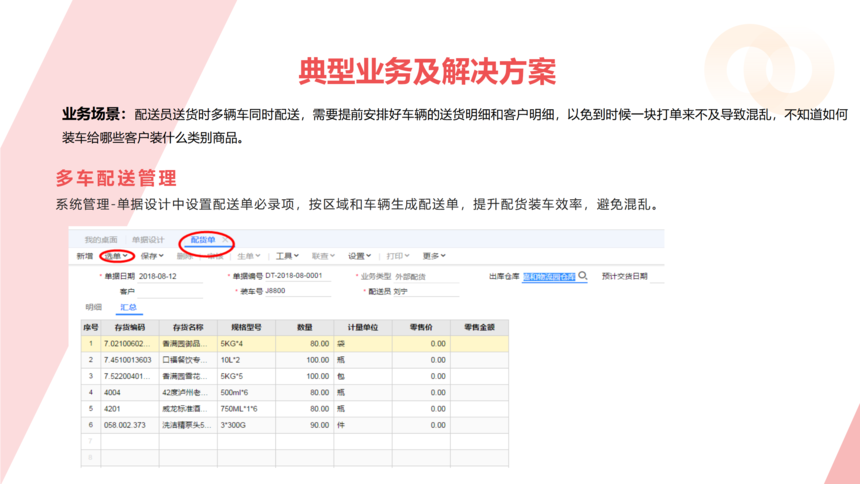The image size is (860, 484).
Task: Click quantity 90.00 in row 6
Action: (x=304, y=425)
